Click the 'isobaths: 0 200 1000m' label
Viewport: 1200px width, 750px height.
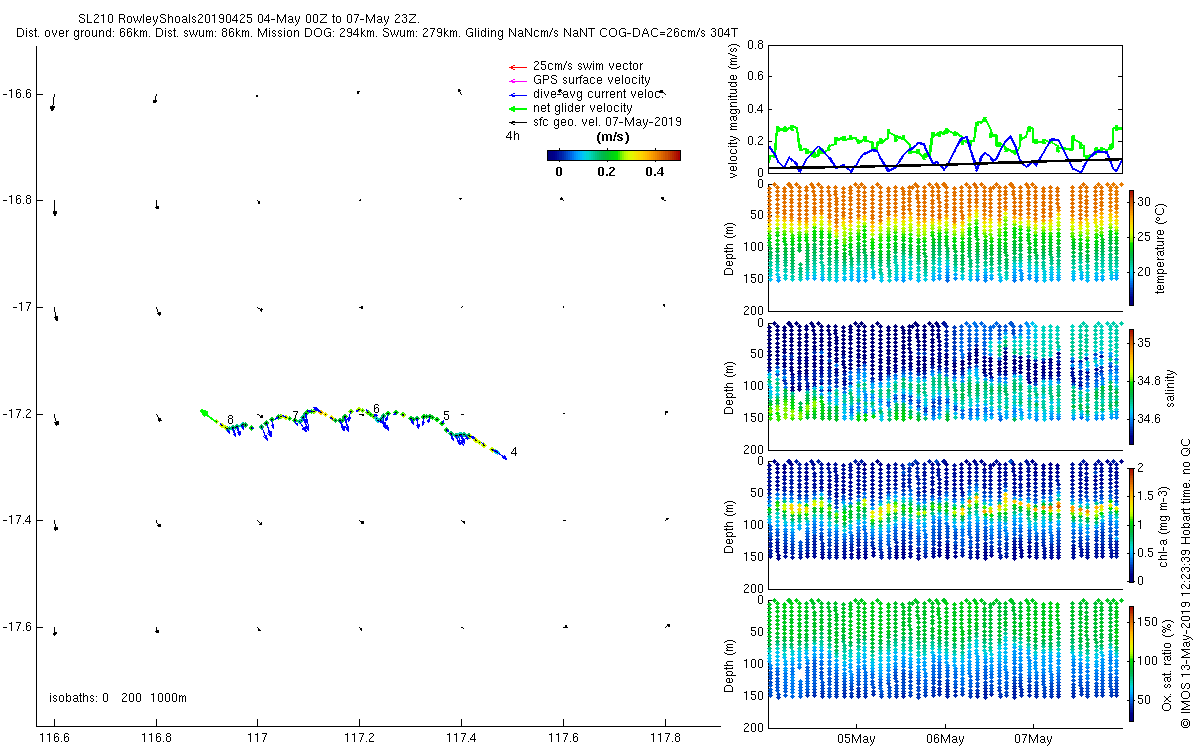pyautogui.click(x=118, y=698)
